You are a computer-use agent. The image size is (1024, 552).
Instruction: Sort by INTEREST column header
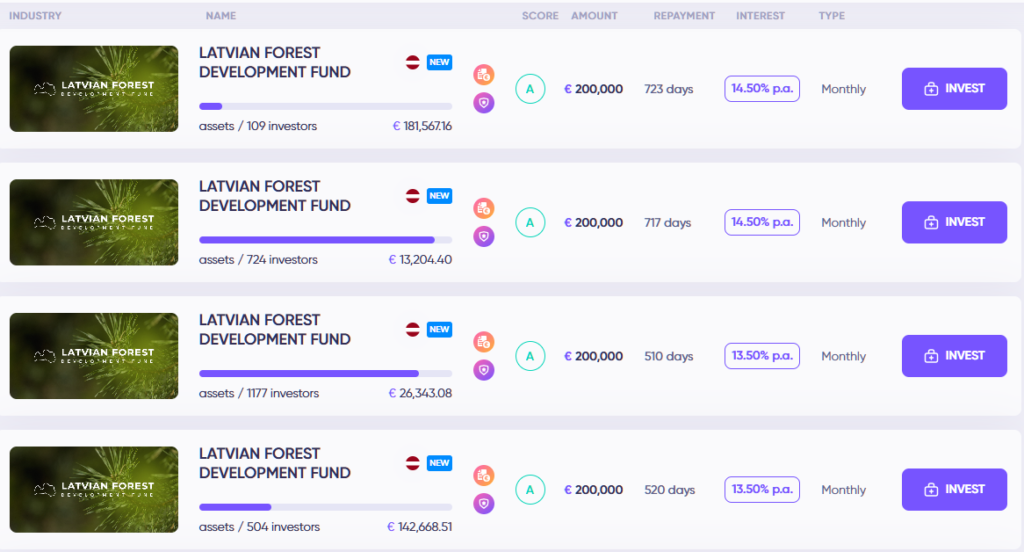pyautogui.click(x=760, y=16)
